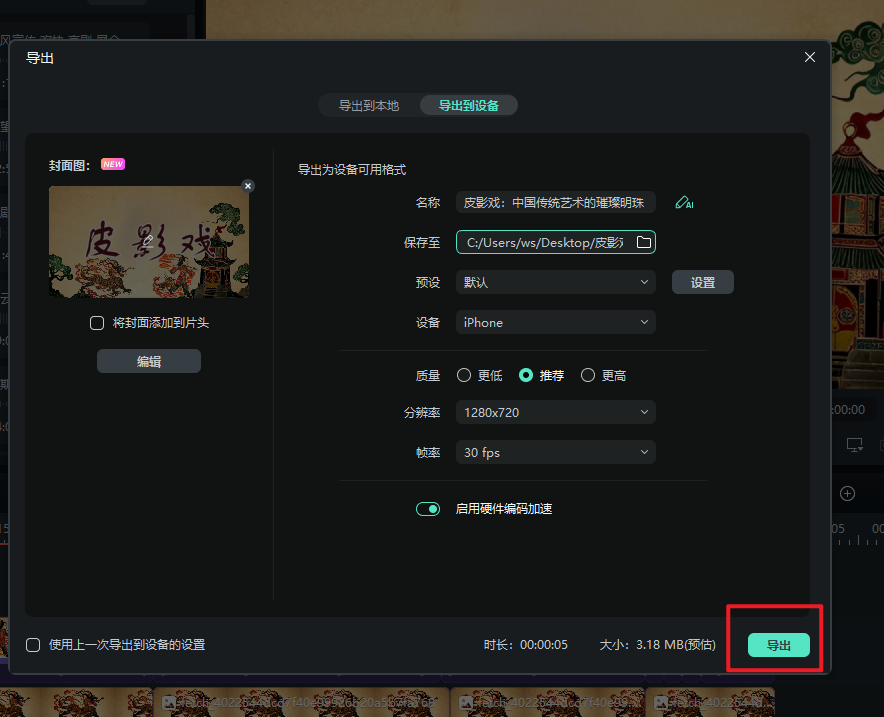The image size is (884, 717).
Task: Select the 更高 quality radio button
Action: click(587, 375)
